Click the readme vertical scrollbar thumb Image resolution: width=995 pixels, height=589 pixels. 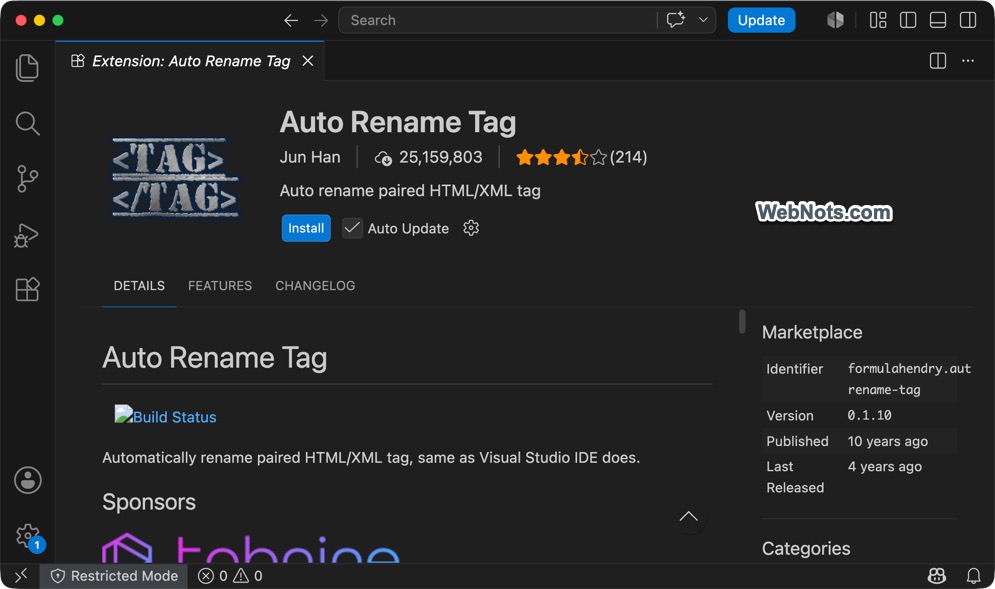[x=742, y=321]
